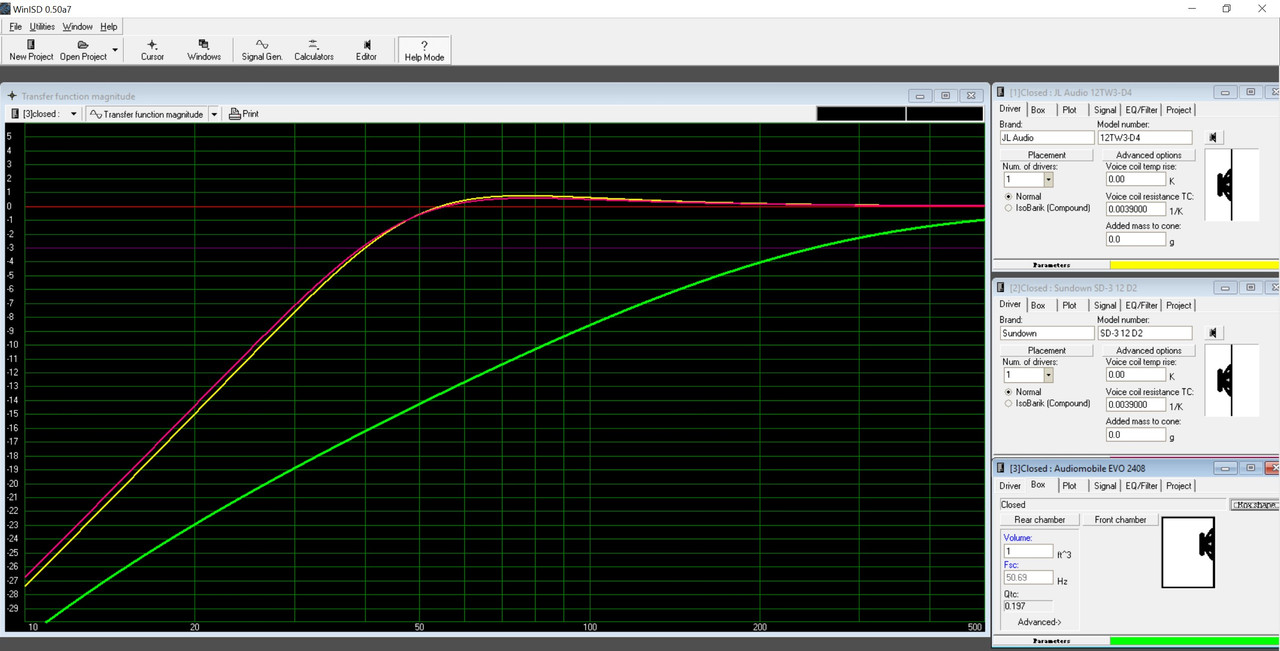The width and height of the screenshot is (1280, 651).
Task: Click Added mass to cone field in JL Audio panel
Action: 1135,240
